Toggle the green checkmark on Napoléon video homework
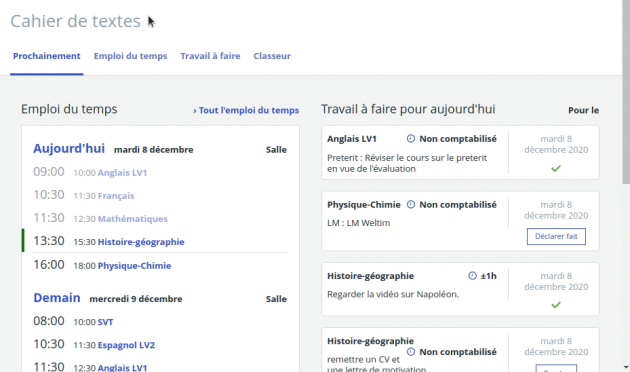Viewport: 630px width, 372px height. coord(556,305)
